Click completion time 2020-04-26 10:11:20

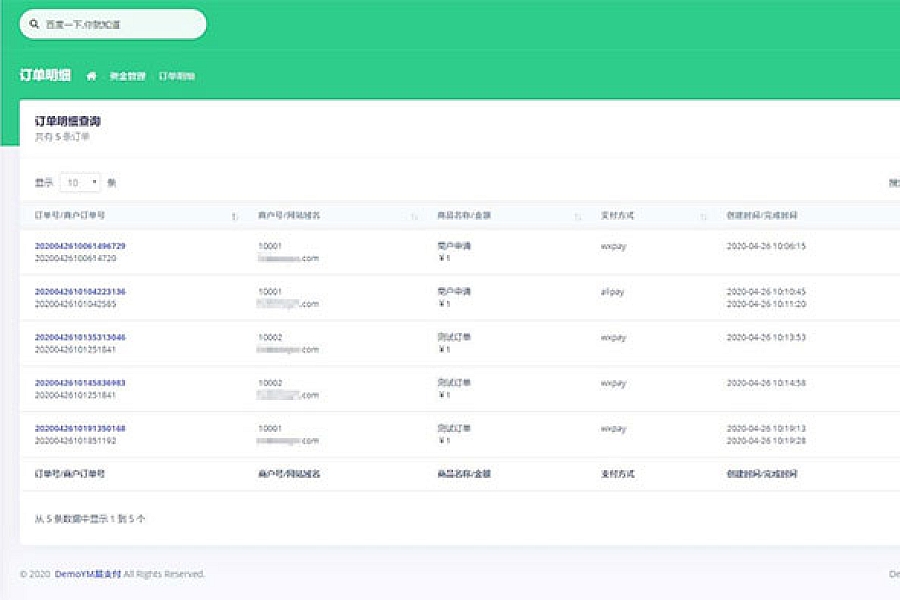point(766,304)
